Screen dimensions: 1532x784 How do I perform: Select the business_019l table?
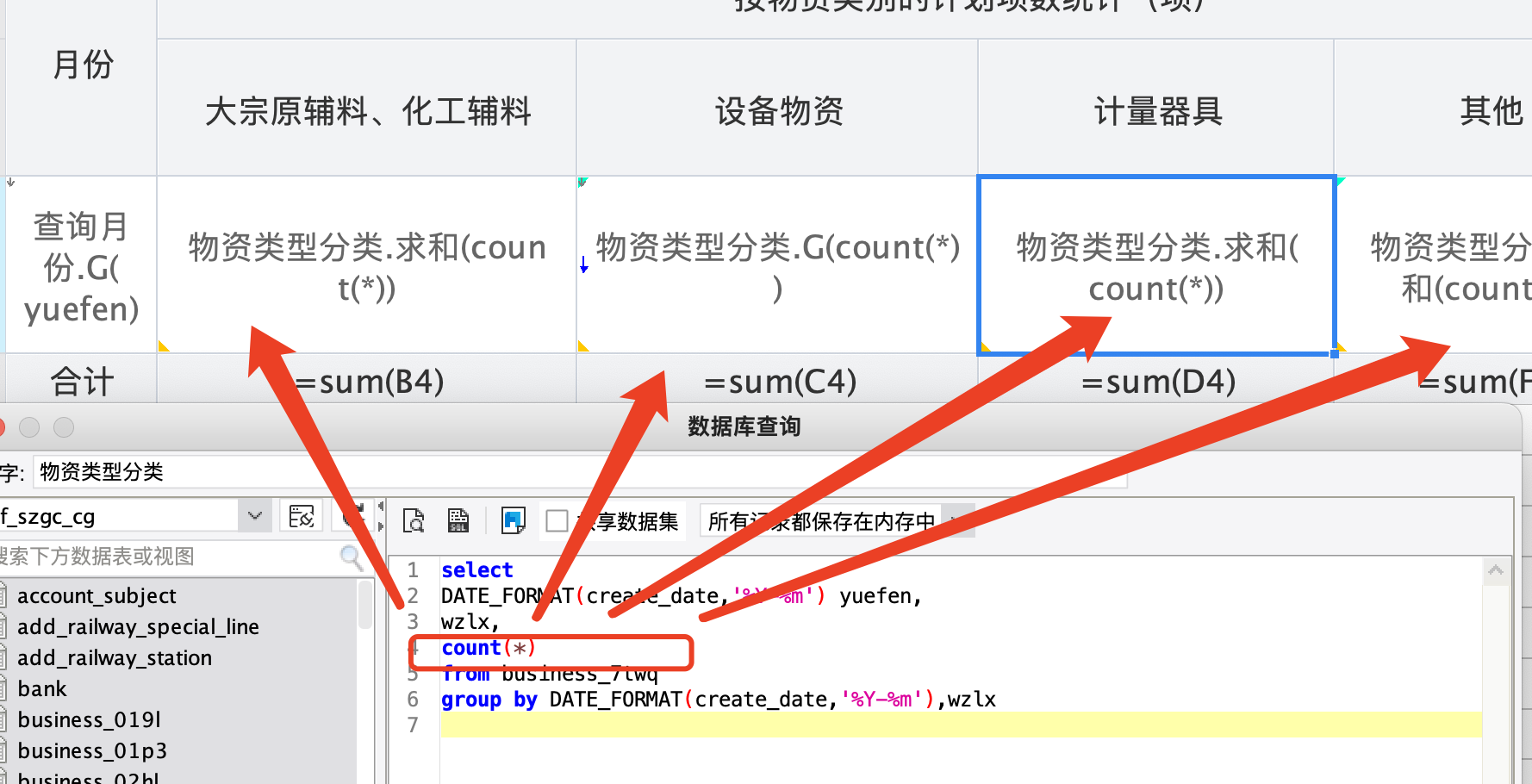coord(89,720)
